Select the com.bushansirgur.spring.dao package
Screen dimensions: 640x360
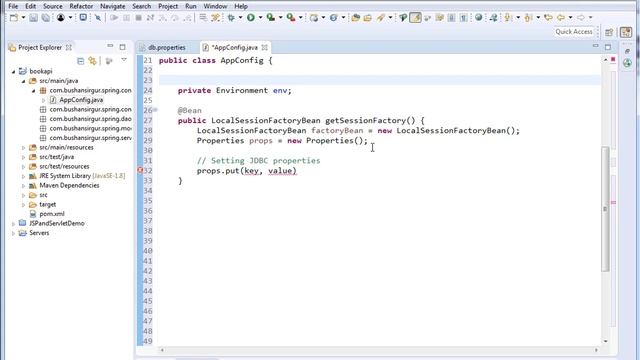point(90,119)
